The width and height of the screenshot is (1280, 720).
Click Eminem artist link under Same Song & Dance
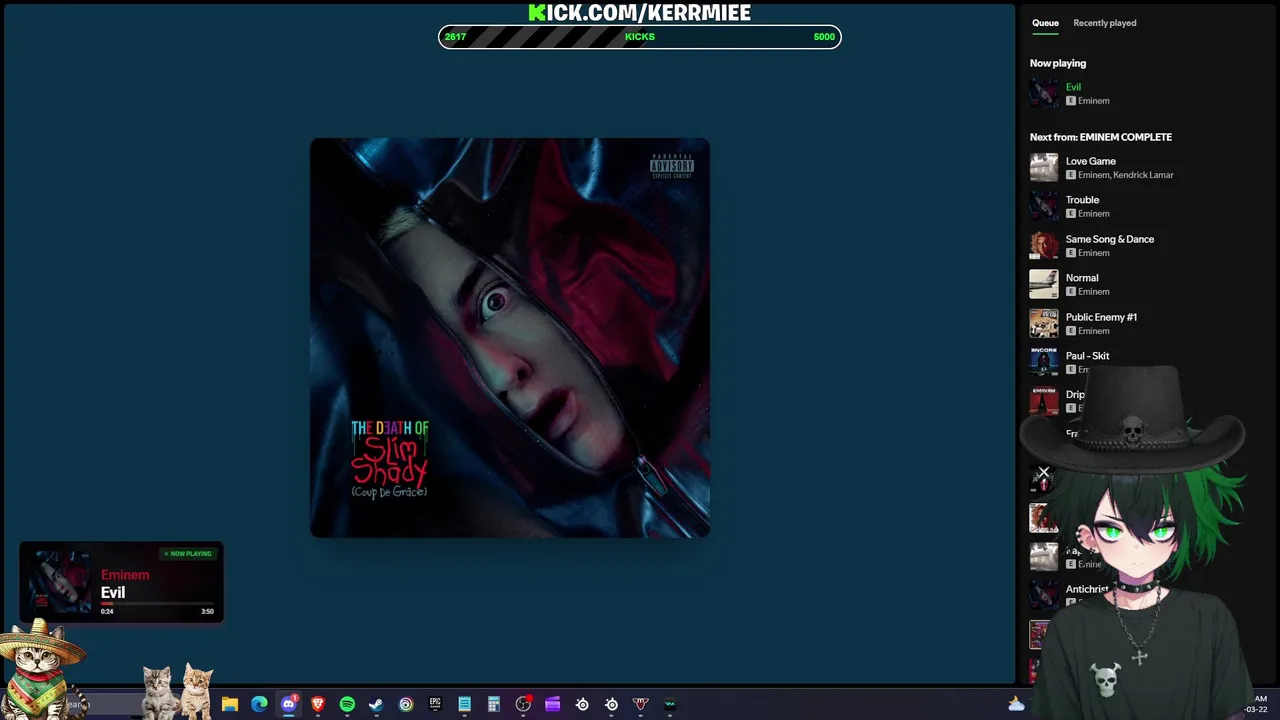coord(1093,253)
